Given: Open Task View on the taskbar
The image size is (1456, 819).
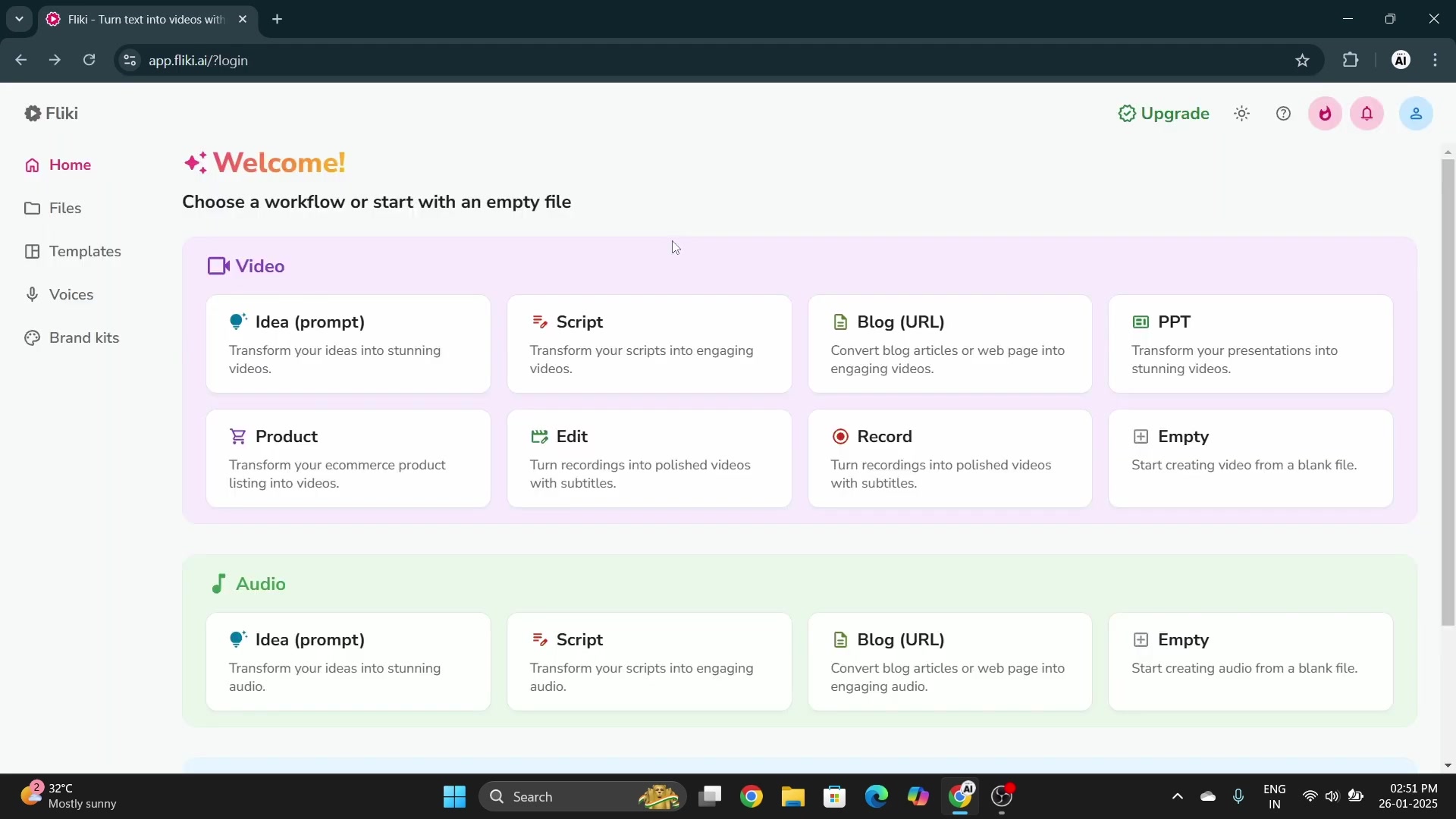Looking at the screenshot, I should 710,797.
